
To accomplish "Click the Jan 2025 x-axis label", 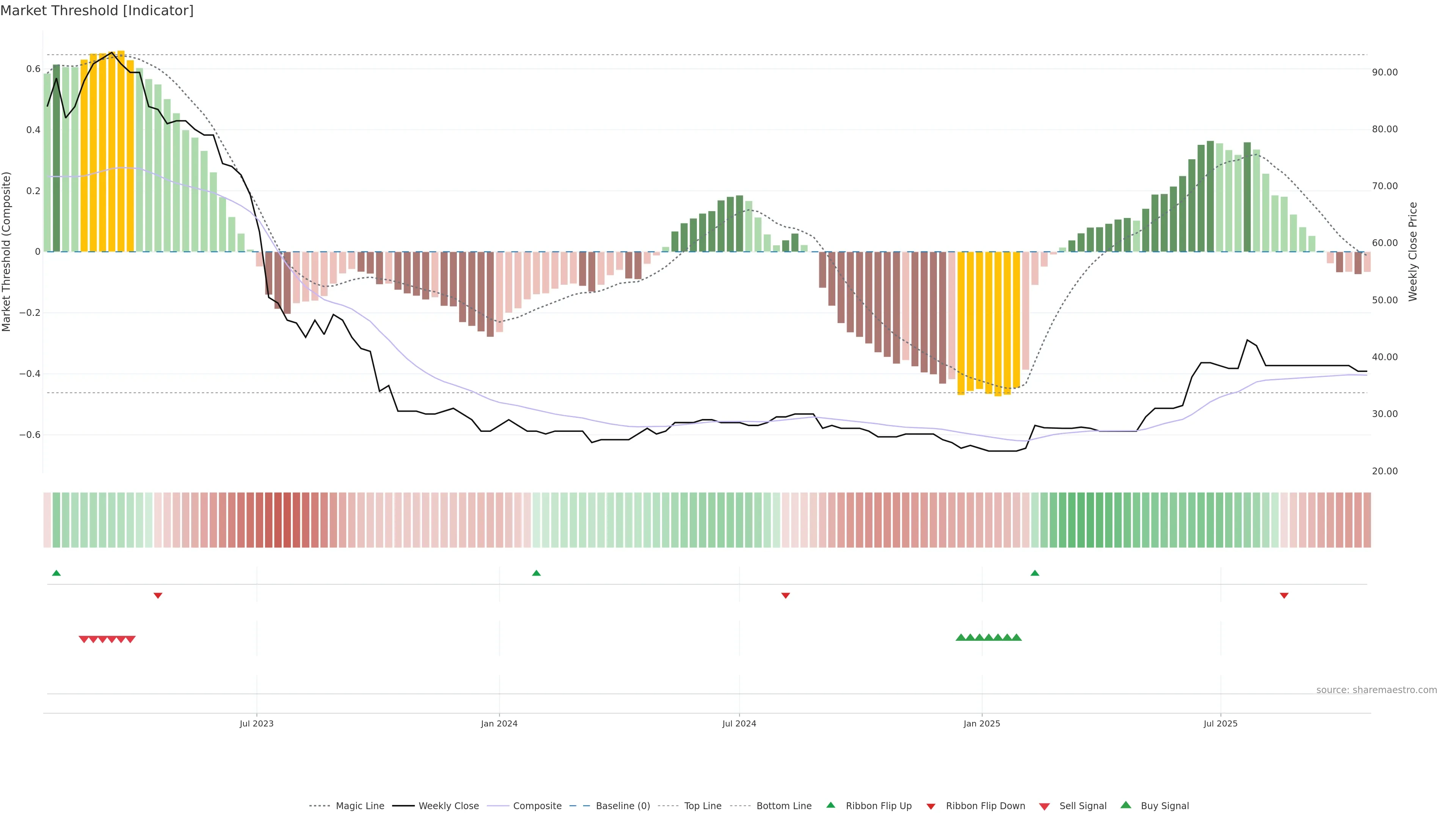I will pos(981,723).
